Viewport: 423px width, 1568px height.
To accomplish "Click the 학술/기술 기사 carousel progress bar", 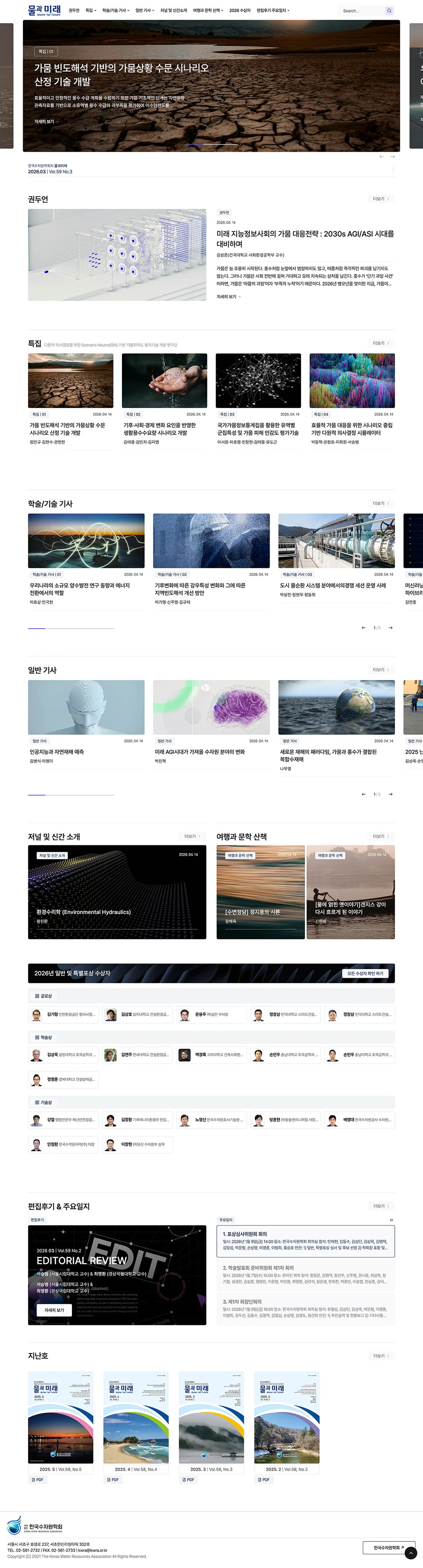I will (71, 628).
